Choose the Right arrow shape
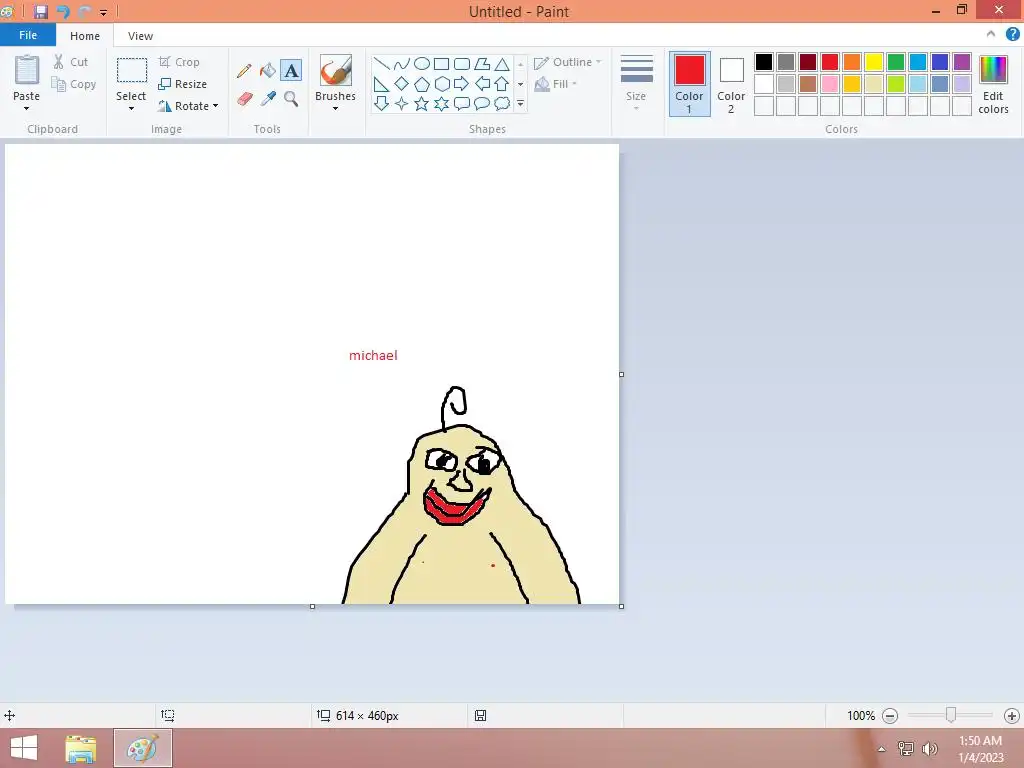The height and width of the screenshot is (768, 1024). (462, 84)
